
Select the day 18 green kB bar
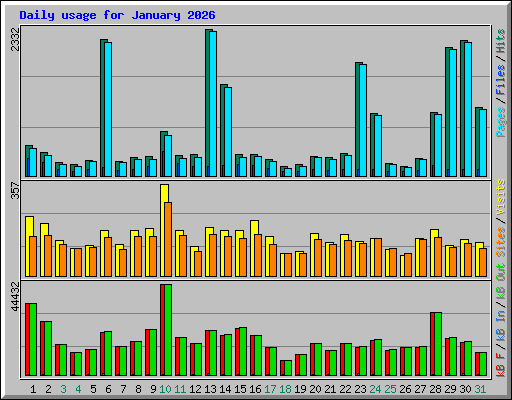click(288, 368)
